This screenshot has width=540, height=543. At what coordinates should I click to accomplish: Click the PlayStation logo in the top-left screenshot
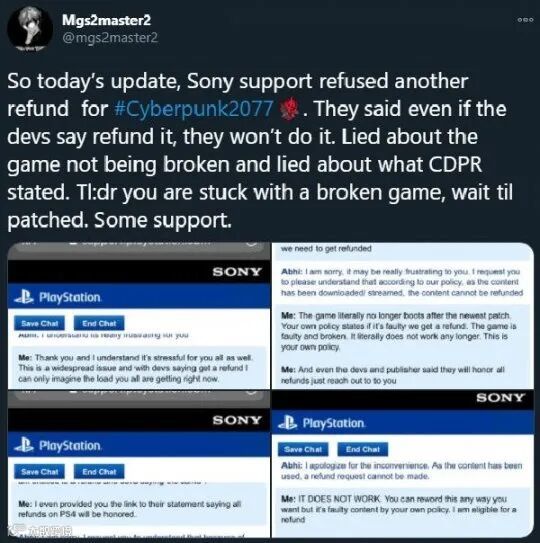pyautogui.click(x=57, y=297)
